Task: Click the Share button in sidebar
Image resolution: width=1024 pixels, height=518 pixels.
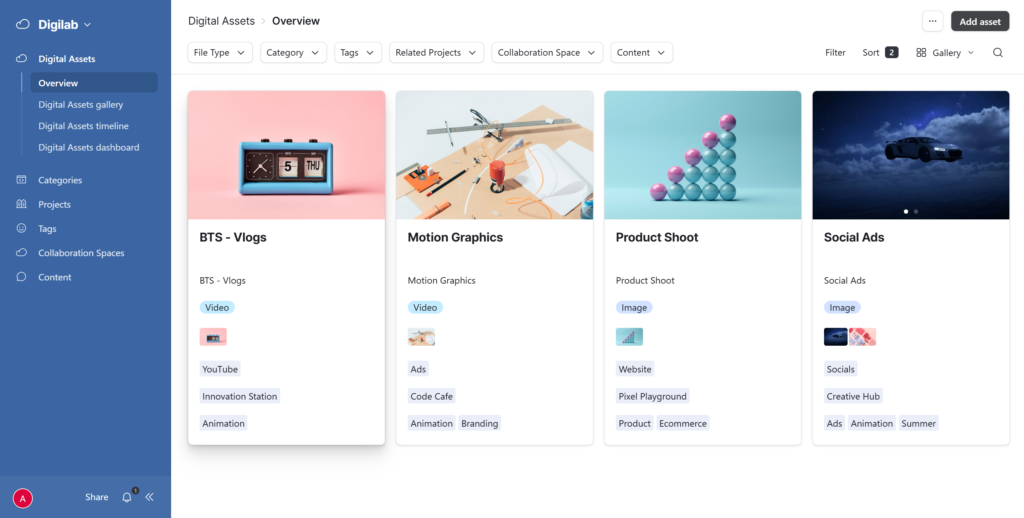Action: [97, 497]
